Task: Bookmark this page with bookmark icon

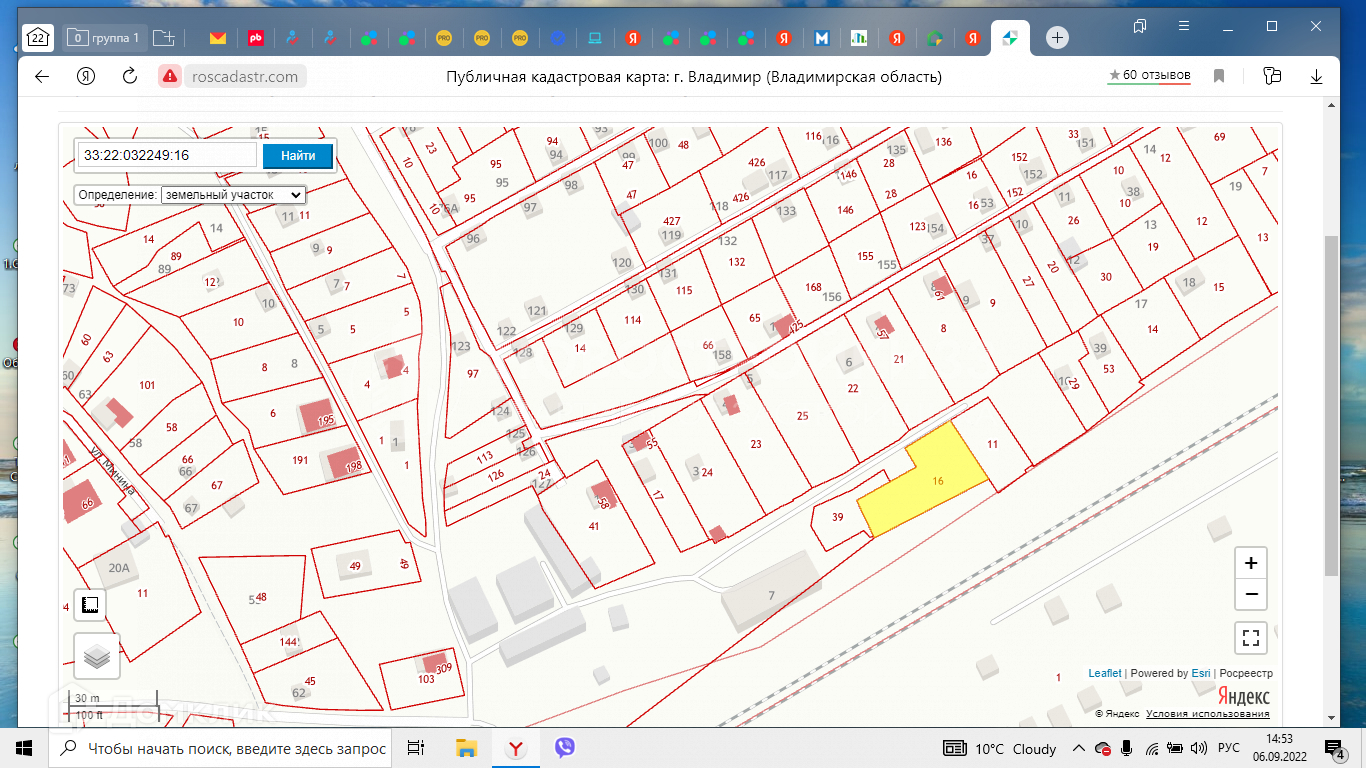Action: coord(1219,76)
